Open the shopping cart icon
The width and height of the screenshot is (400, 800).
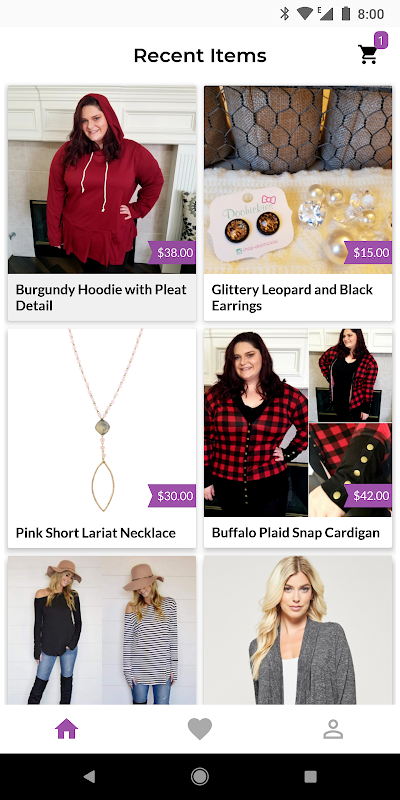point(367,55)
